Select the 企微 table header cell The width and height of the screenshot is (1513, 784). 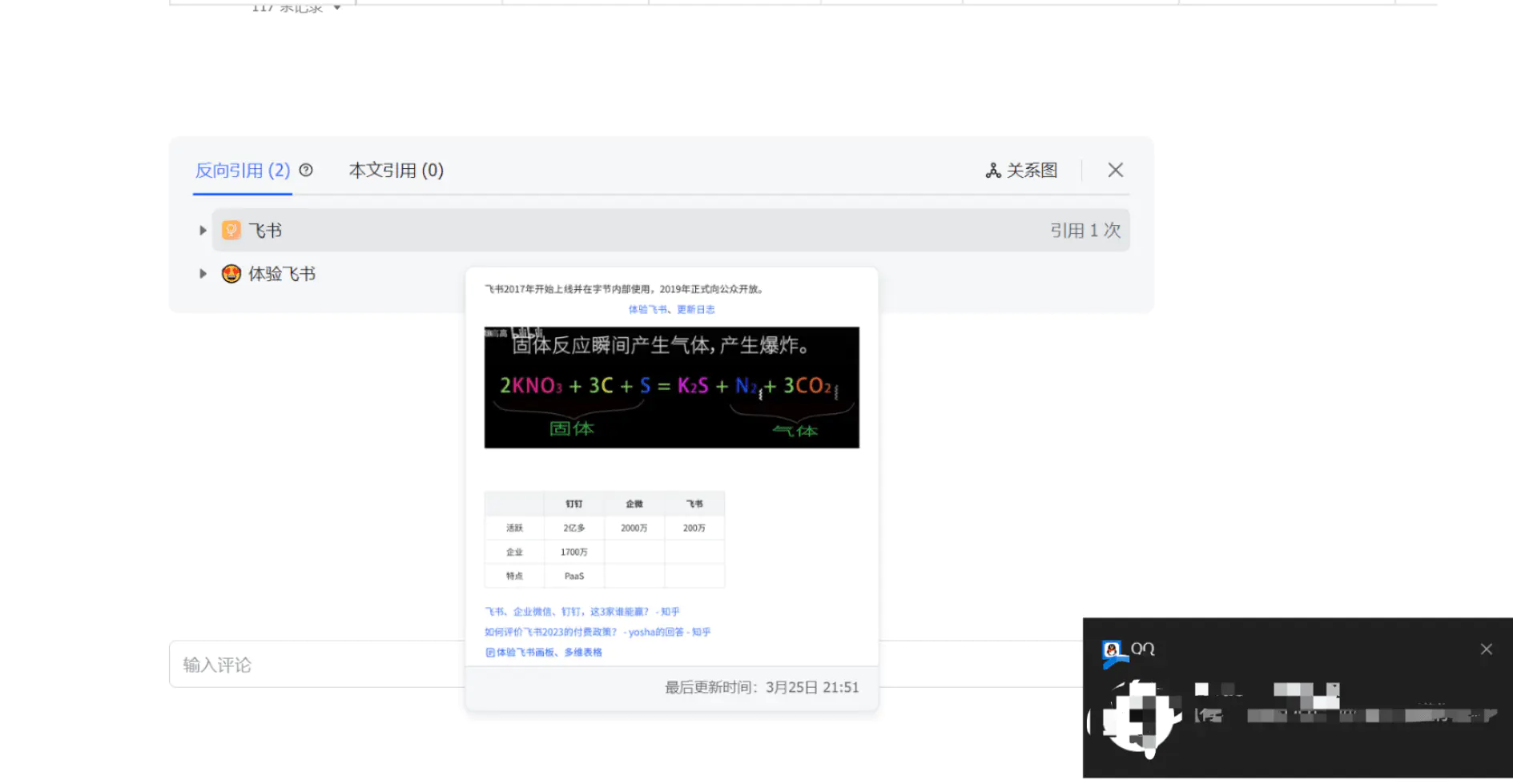(634, 504)
